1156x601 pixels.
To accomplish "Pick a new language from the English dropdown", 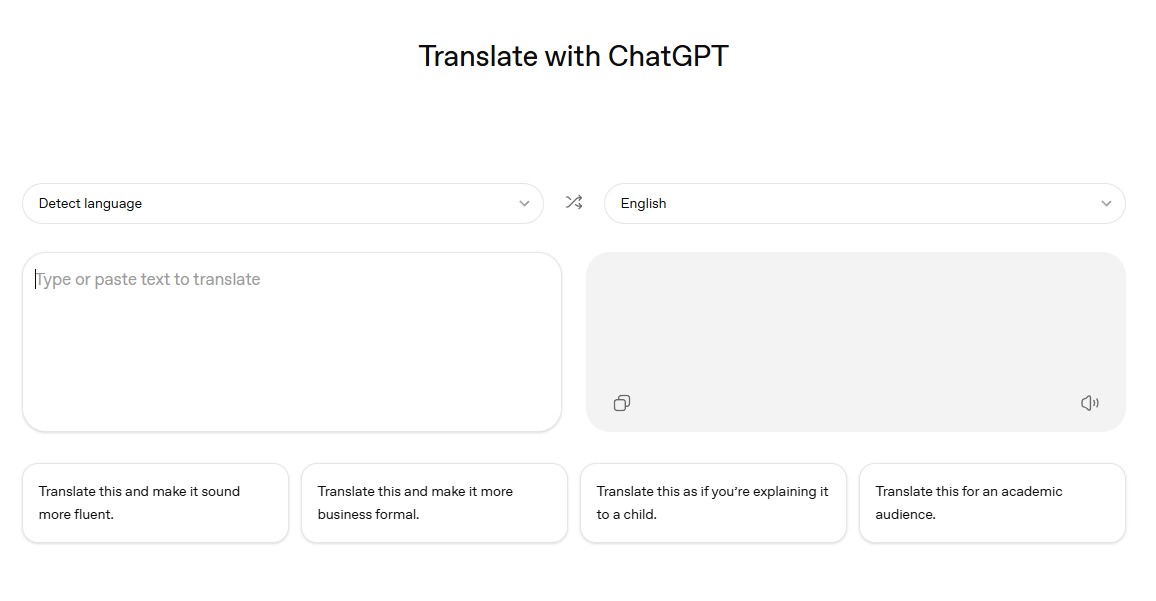I will click(865, 202).
